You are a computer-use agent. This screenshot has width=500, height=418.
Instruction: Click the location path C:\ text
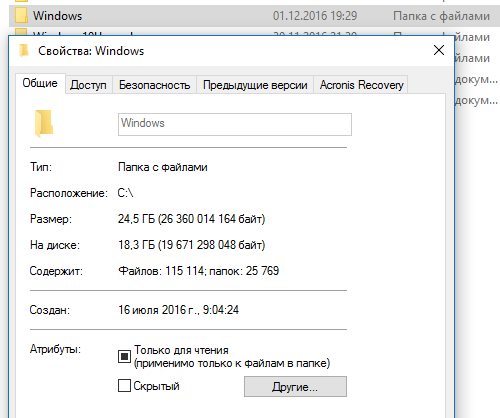coord(125,193)
